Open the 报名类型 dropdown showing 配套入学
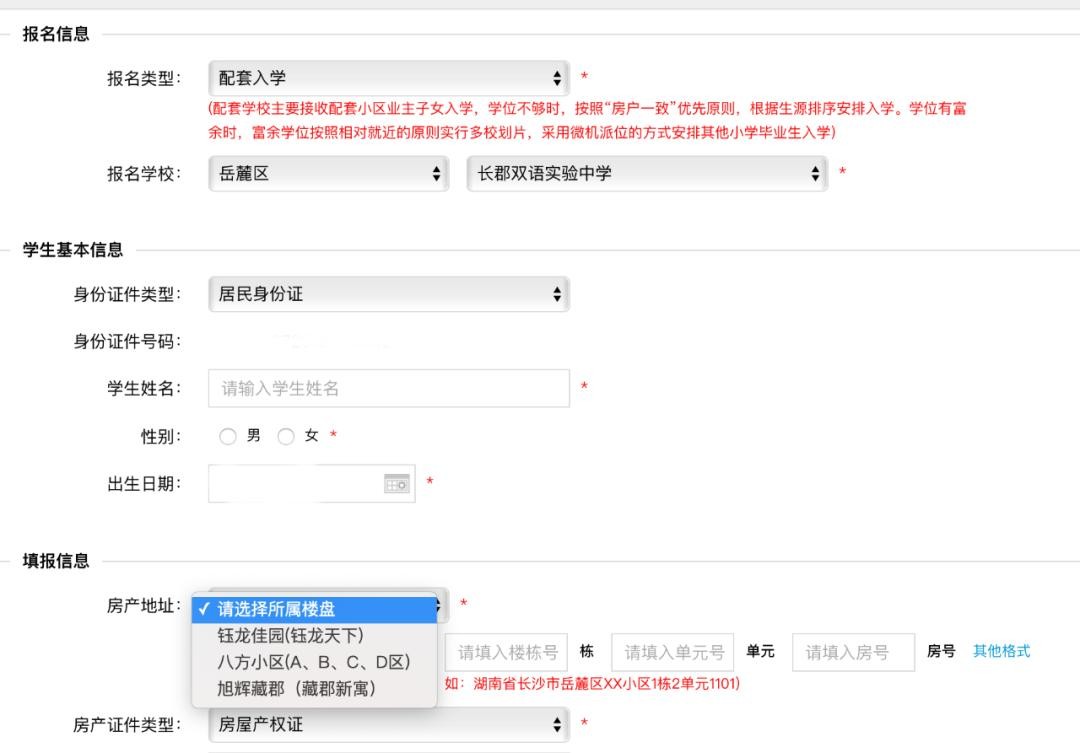This screenshot has width=1080, height=753. click(388, 78)
